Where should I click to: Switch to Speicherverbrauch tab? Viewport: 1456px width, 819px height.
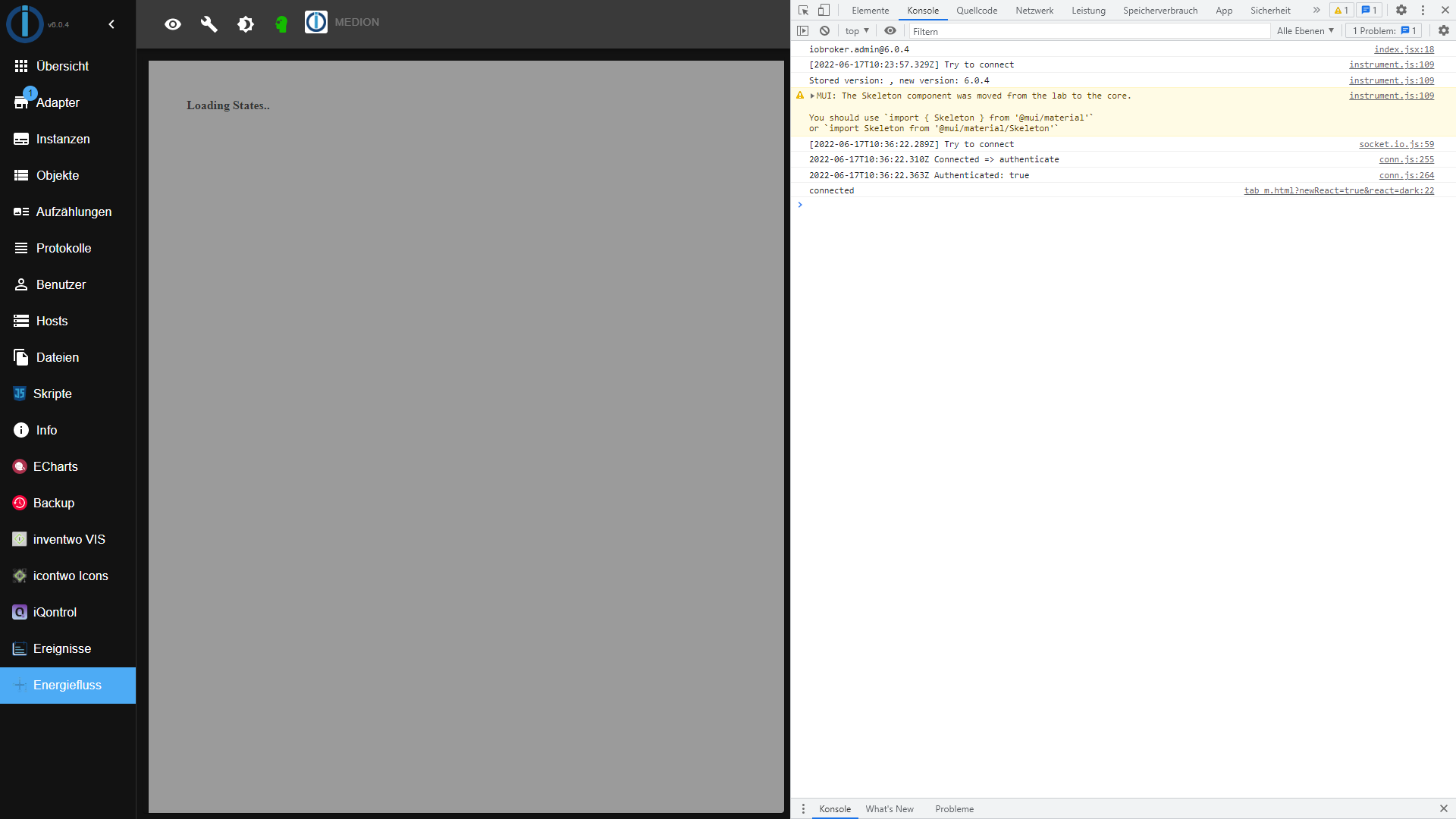1160,11
